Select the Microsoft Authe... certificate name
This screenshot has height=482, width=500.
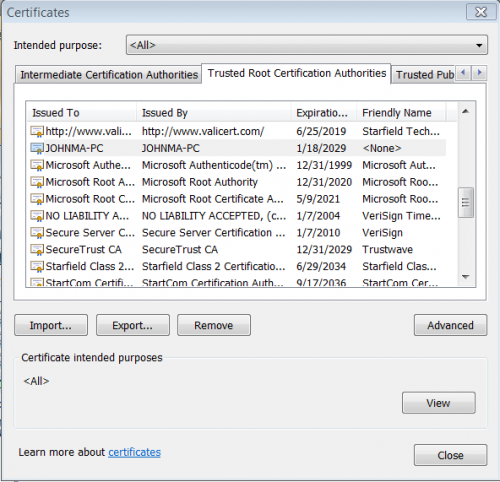point(88,165)
